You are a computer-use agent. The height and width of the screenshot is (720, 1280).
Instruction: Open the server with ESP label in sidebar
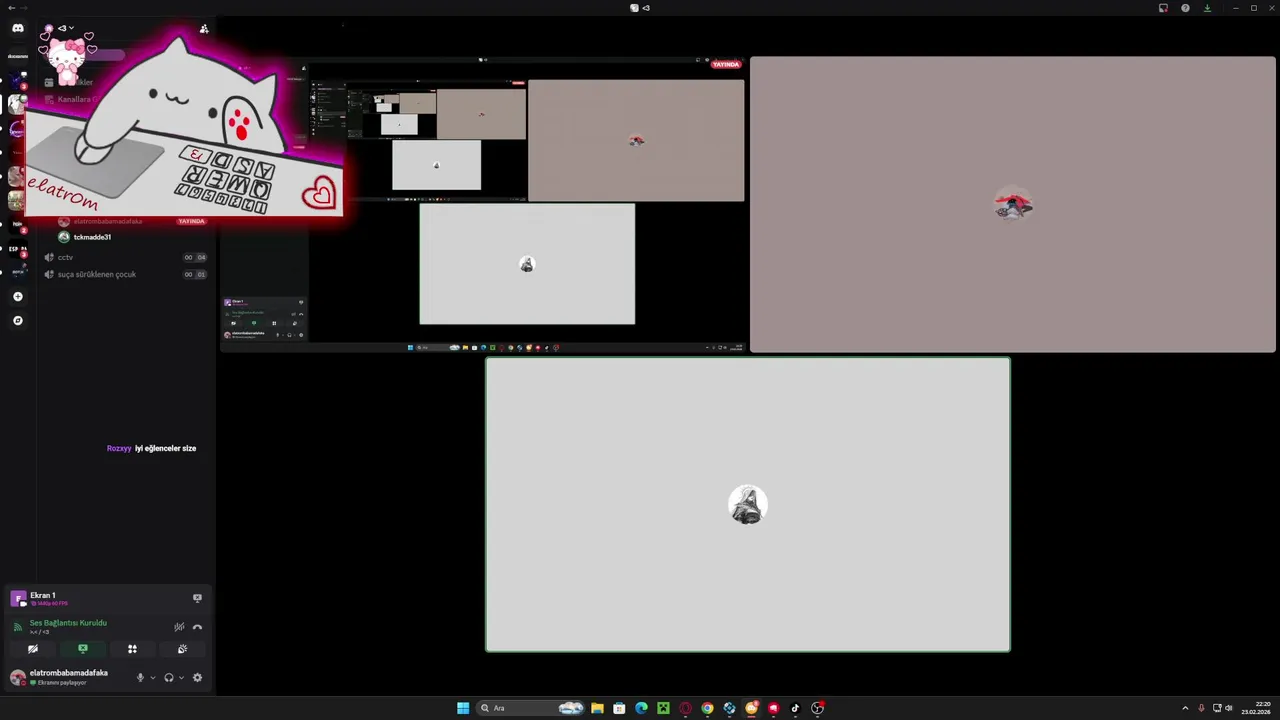[17, 249]
